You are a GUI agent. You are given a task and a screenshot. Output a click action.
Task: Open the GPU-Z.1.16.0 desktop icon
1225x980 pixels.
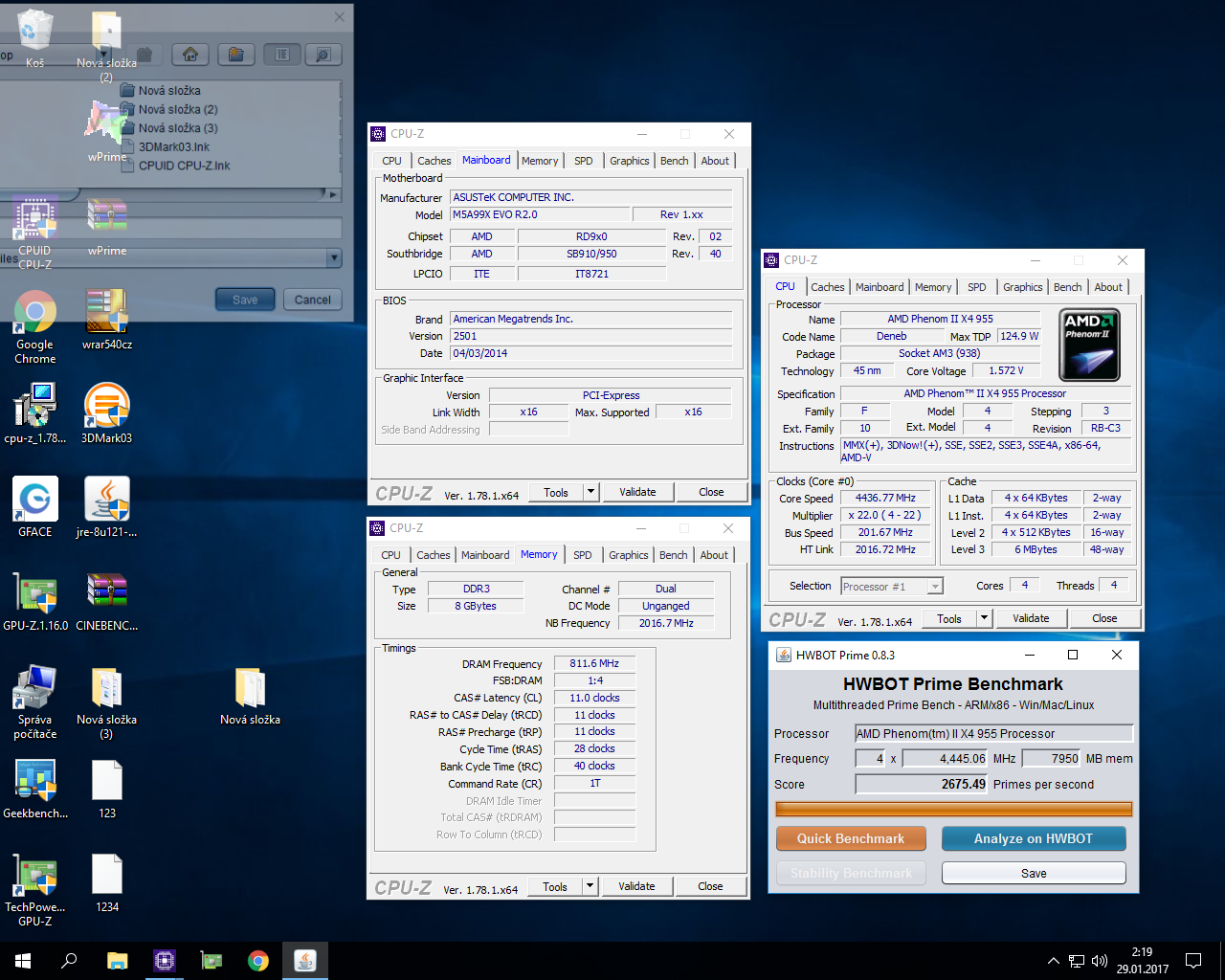[35, 601]
